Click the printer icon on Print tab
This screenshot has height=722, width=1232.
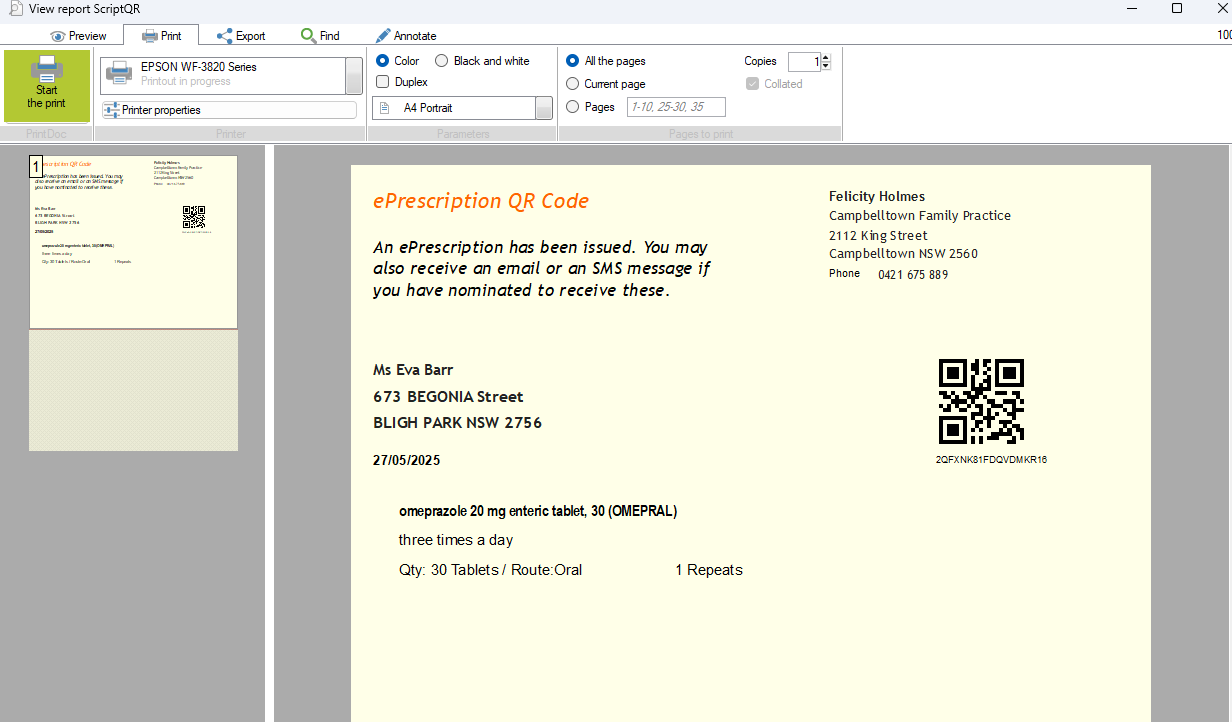150,36
